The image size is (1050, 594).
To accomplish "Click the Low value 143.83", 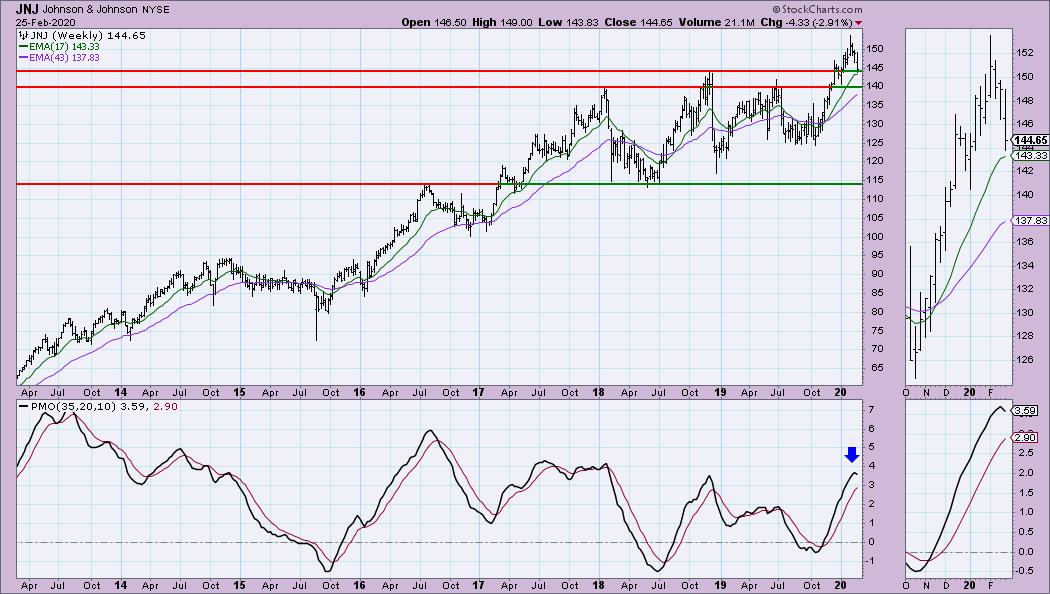I will click(x=582, y=22).
